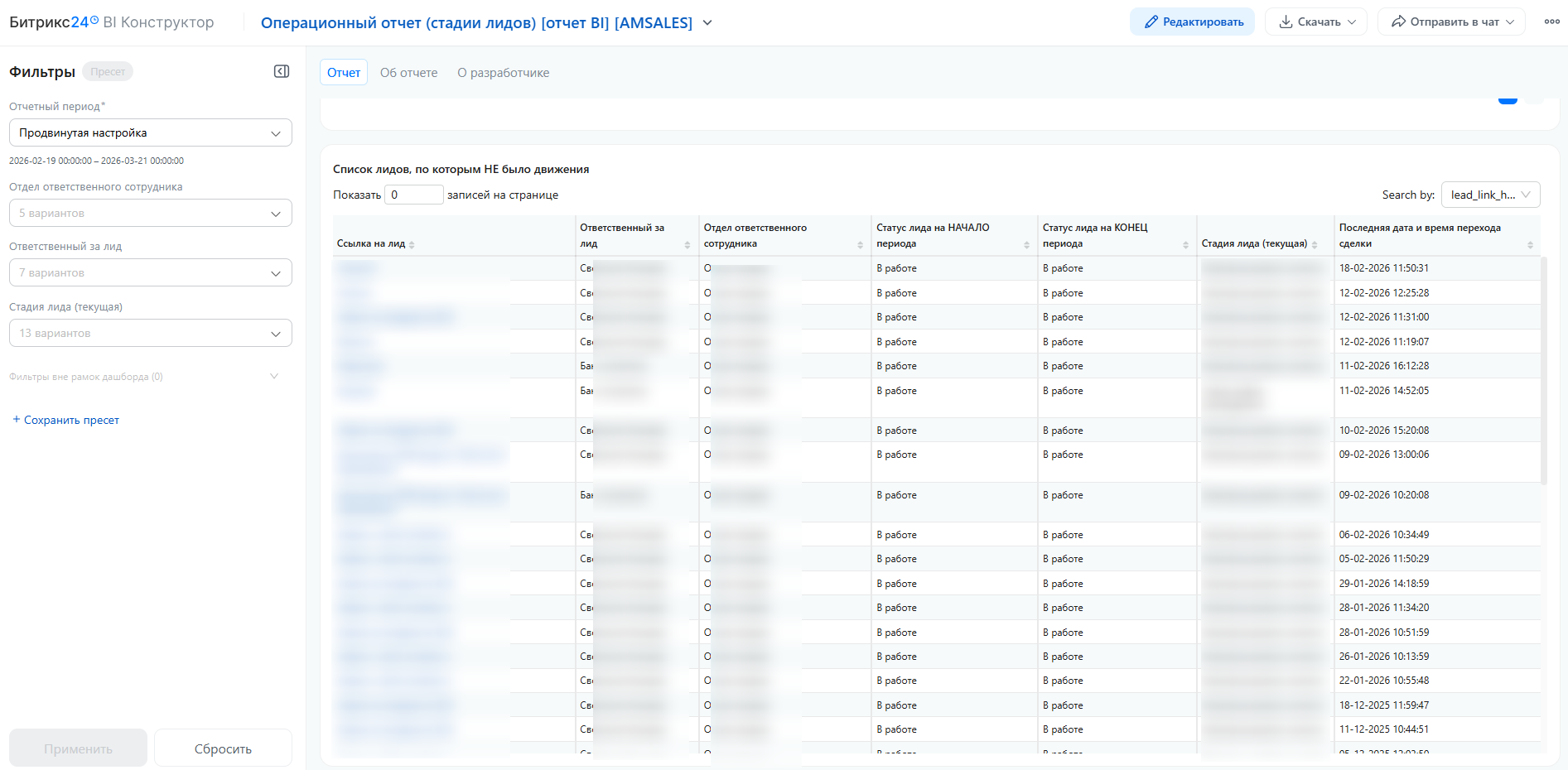Expand 'Отдел ответственного сотрудника' filter dropdown
Viewport: 1568px width, 770px height.
coord(150,214)
